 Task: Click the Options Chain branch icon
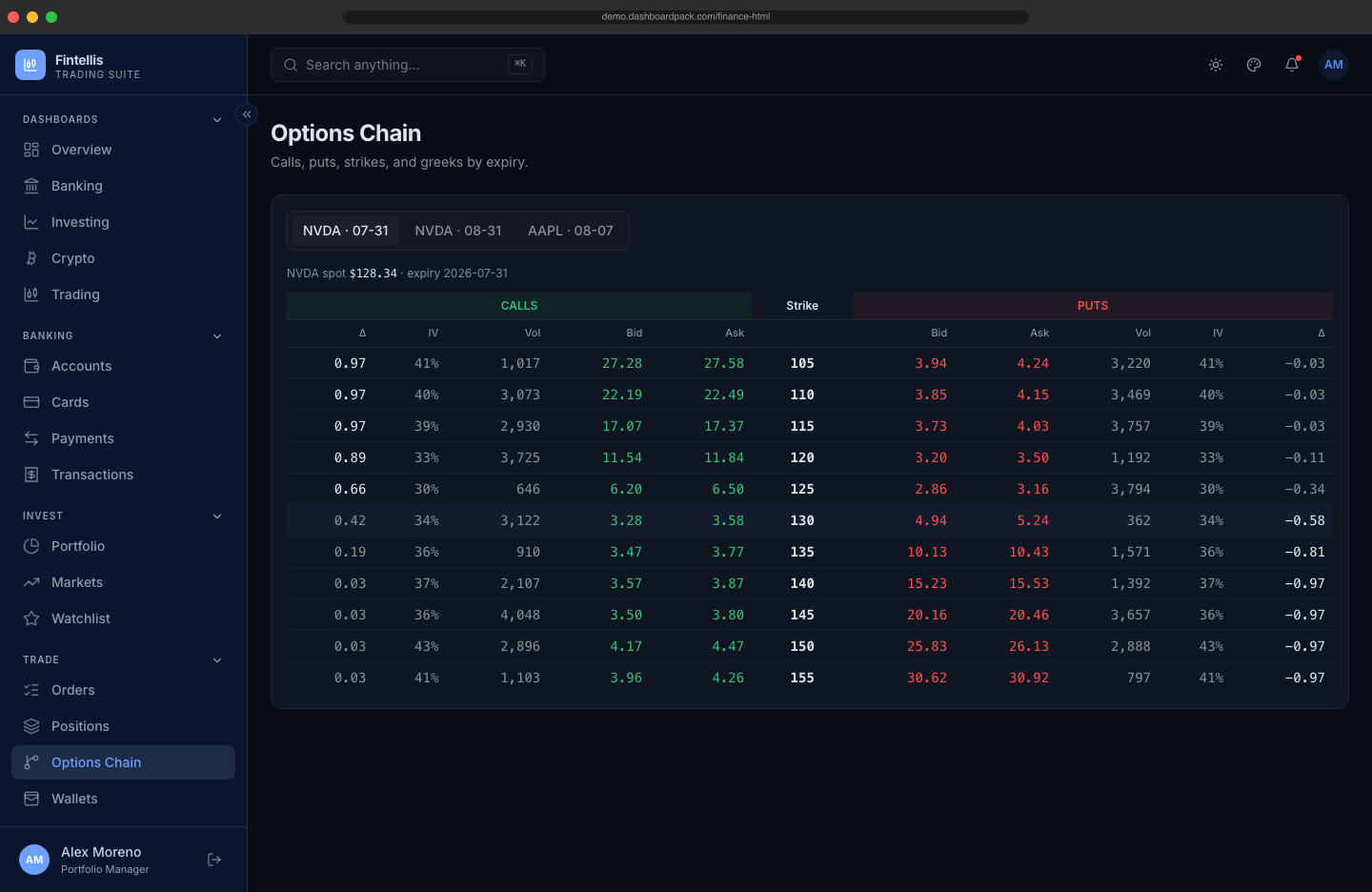click(31, 762)
